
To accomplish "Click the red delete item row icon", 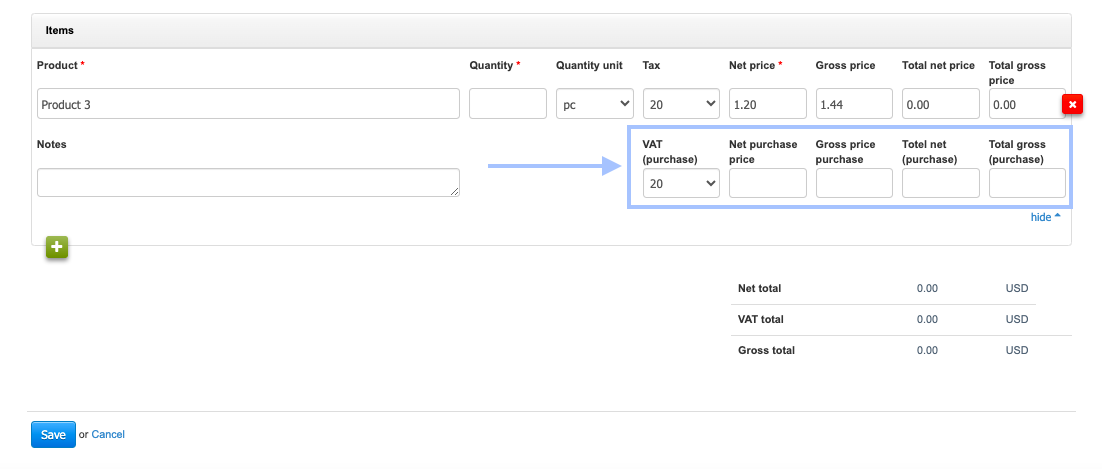I will coord(1072,104).
